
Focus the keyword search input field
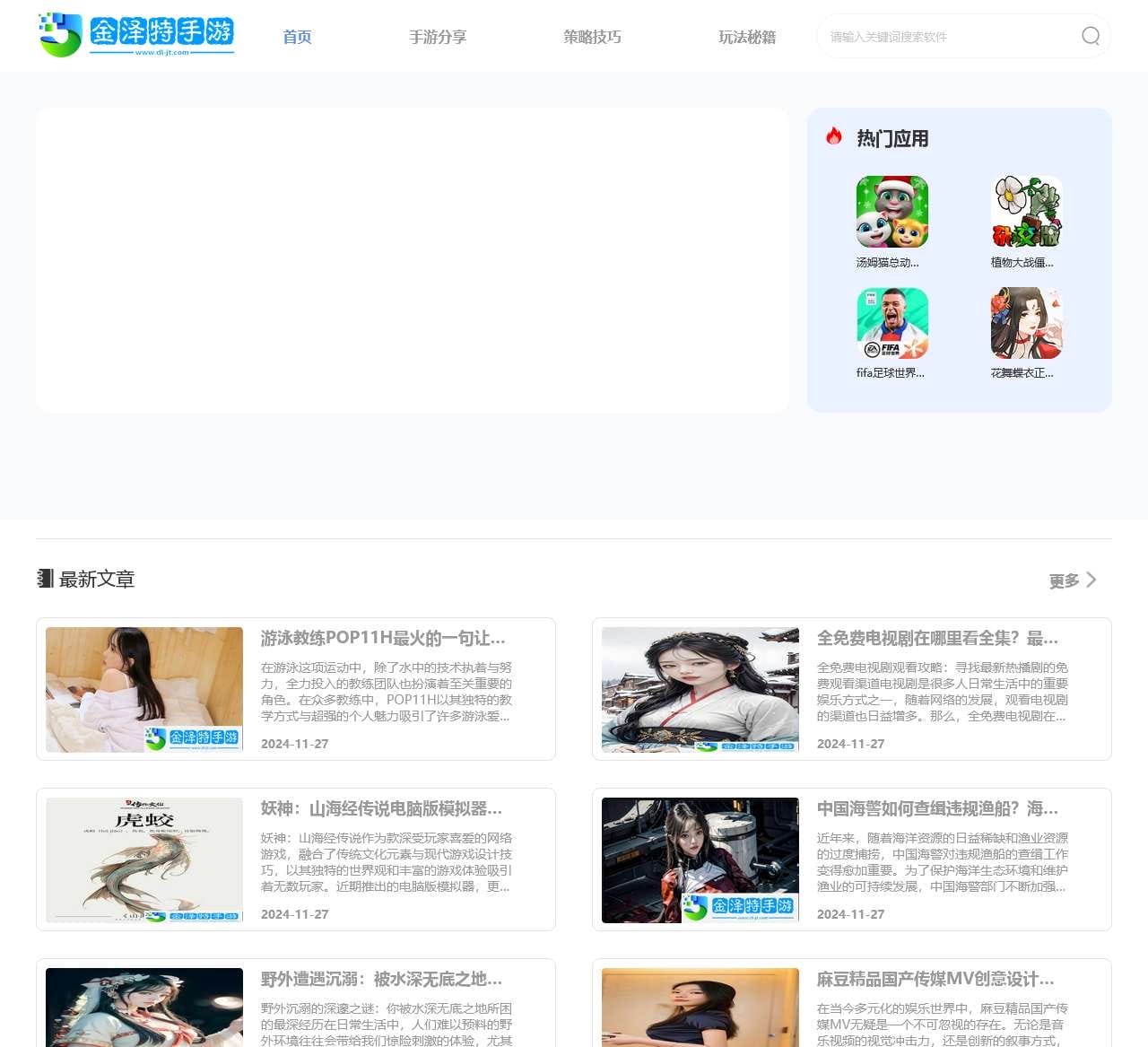point(951,37)
